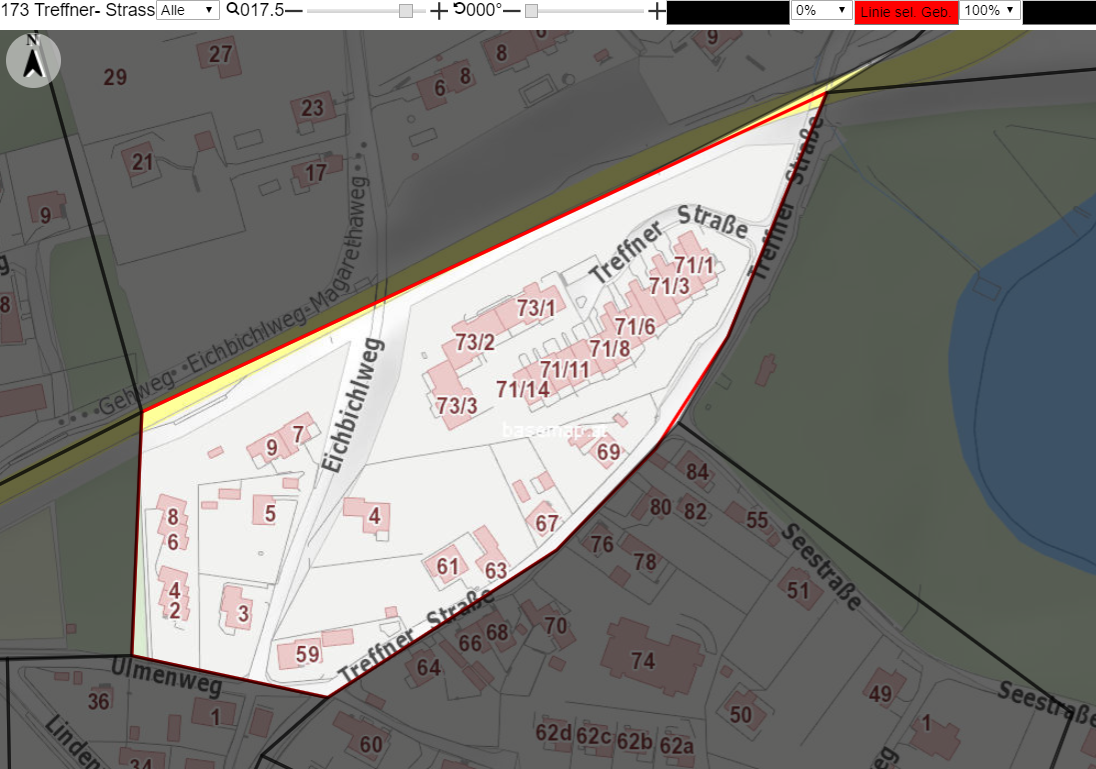
Task: Increase rotation with the plus icon
Action: (656, 10)
